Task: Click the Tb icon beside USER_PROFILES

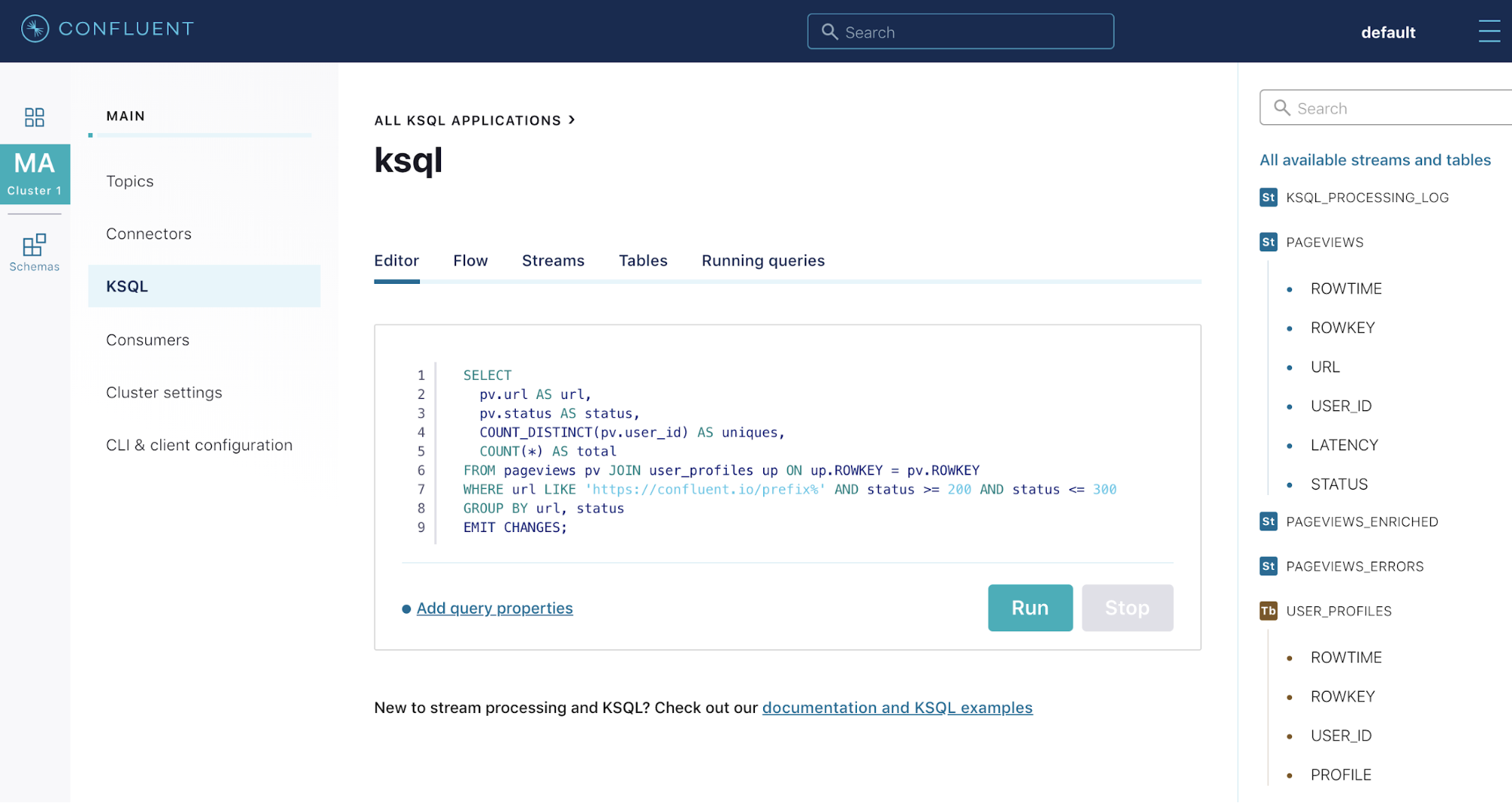Action: click(x=1268, y=611)
